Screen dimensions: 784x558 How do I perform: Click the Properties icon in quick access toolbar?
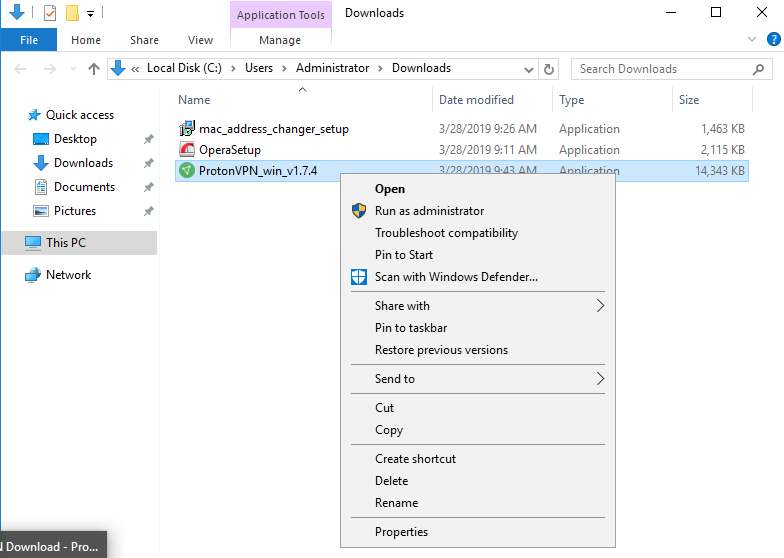(50, 12)
